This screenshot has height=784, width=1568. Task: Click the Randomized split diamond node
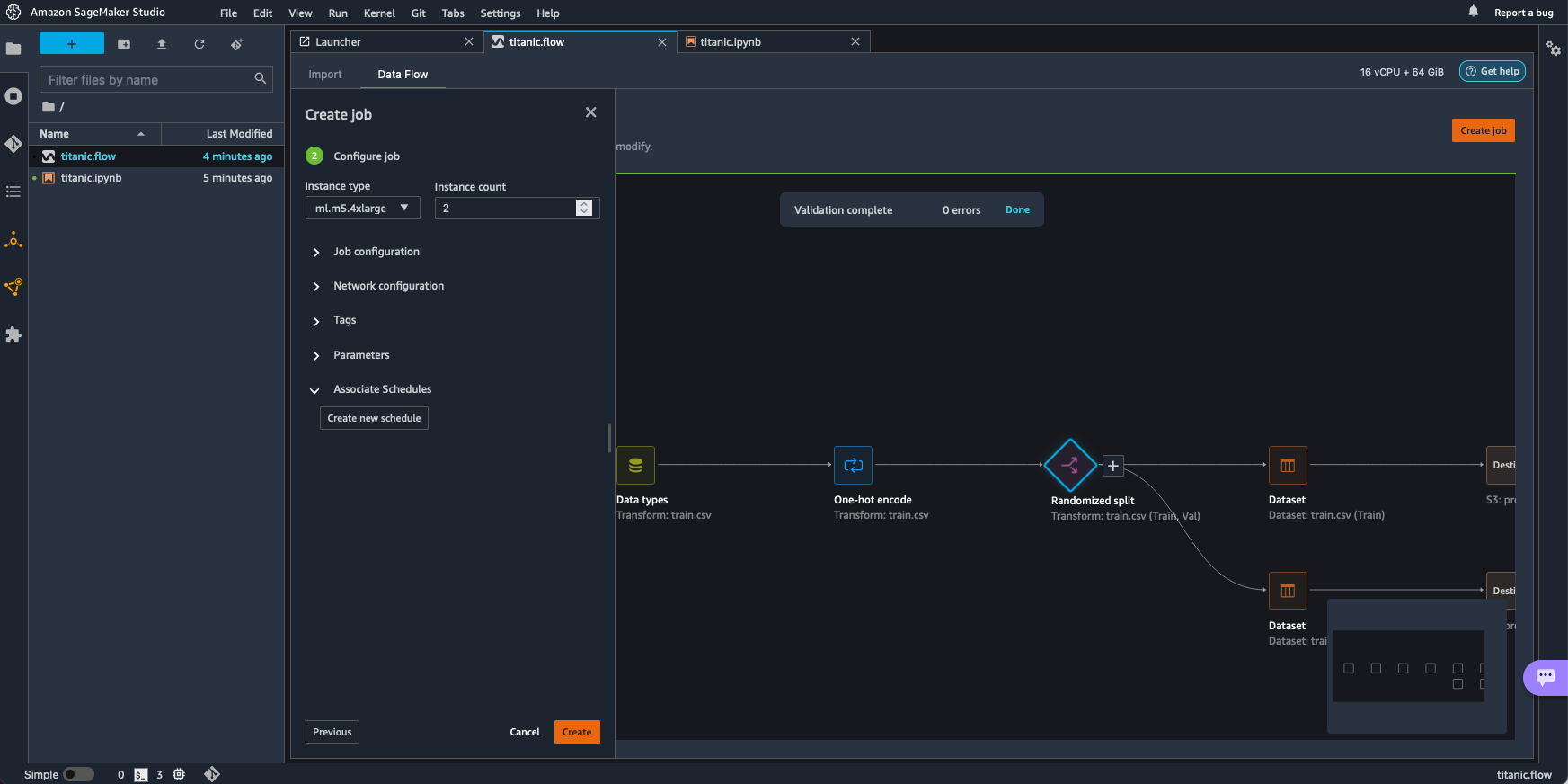pos(1069,465)
